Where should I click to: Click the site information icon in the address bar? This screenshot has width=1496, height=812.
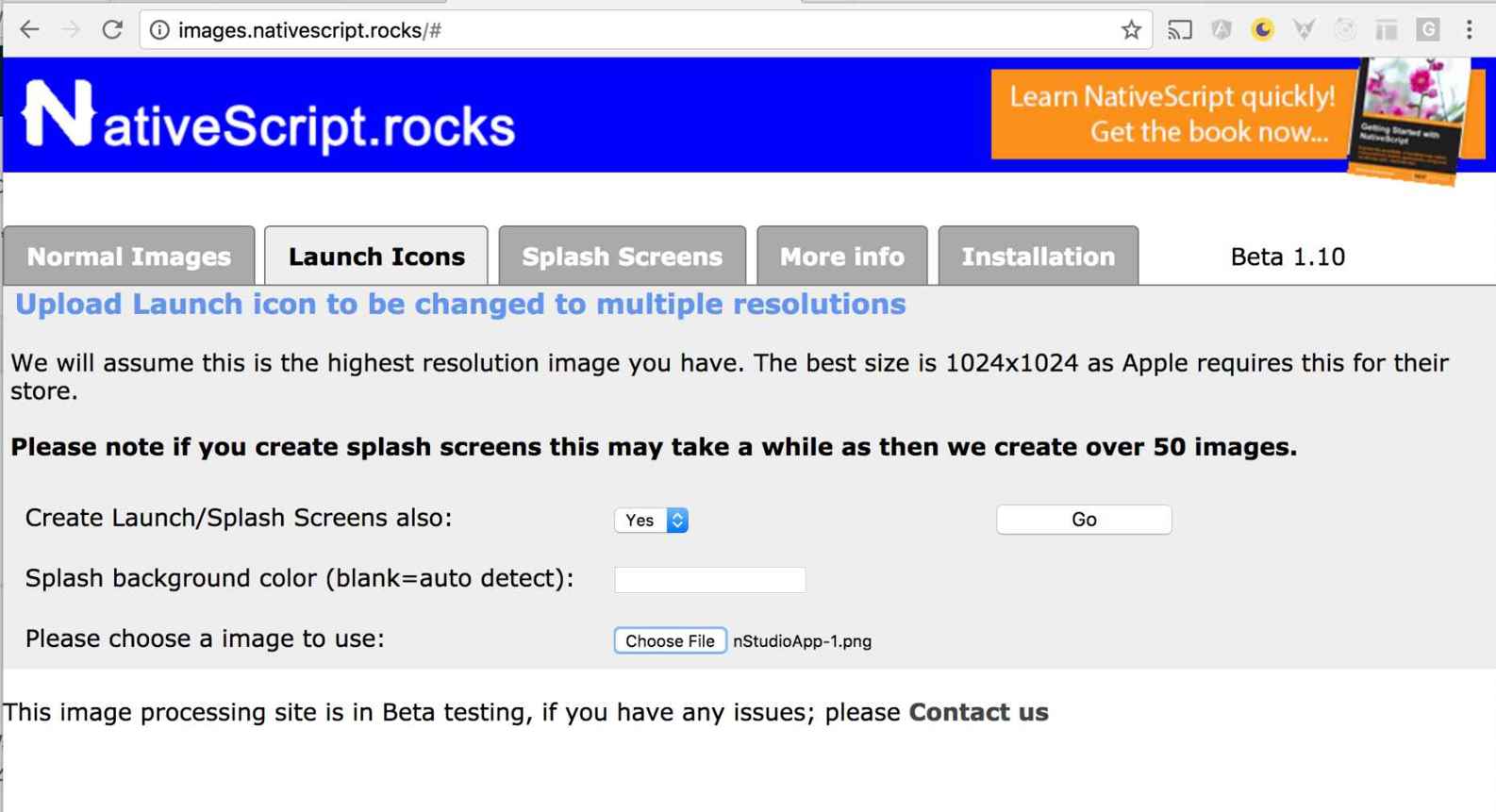(x=159, y=30)
